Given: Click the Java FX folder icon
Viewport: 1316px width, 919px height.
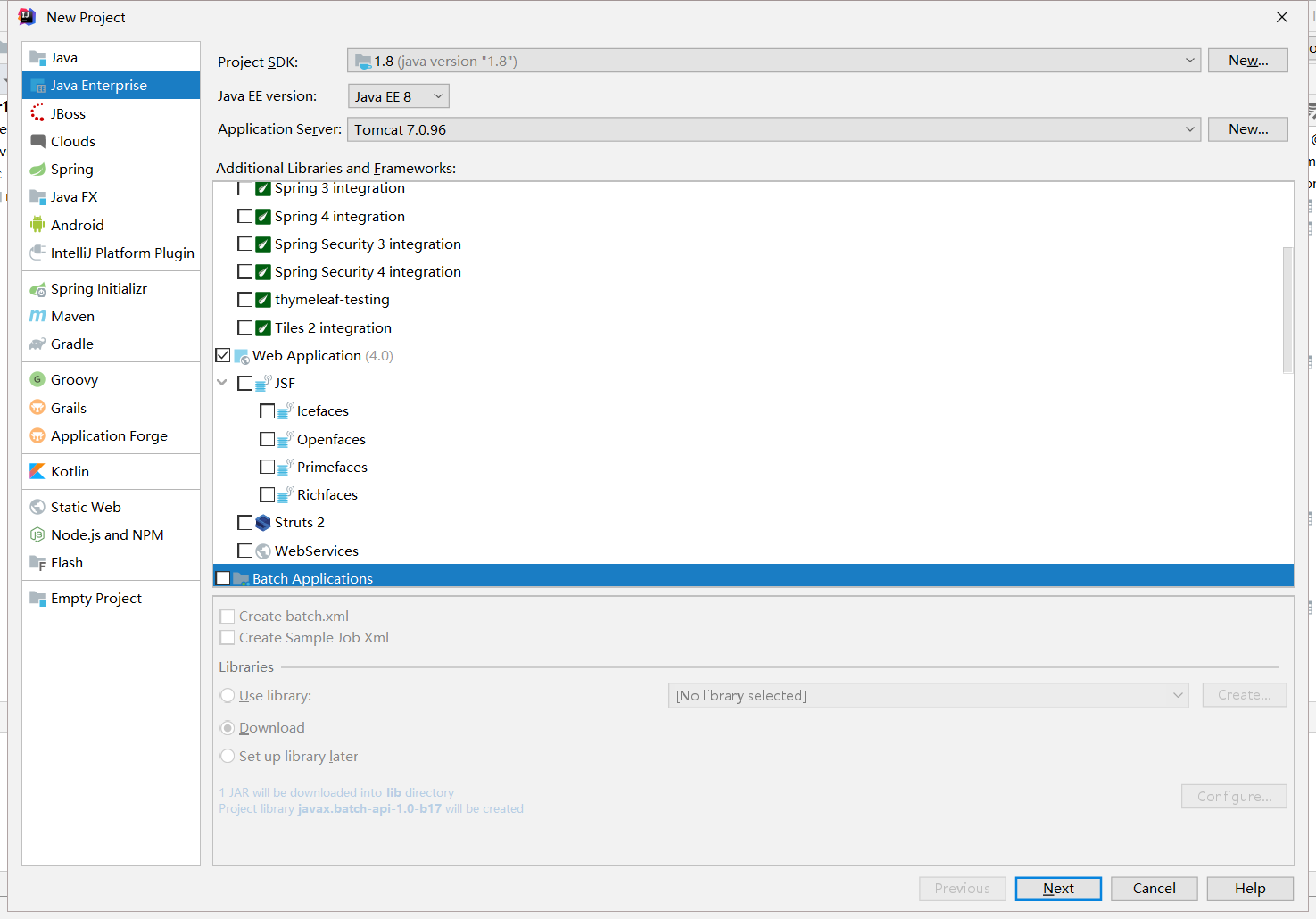Looking at the screenshot, I should pos(37,197).
